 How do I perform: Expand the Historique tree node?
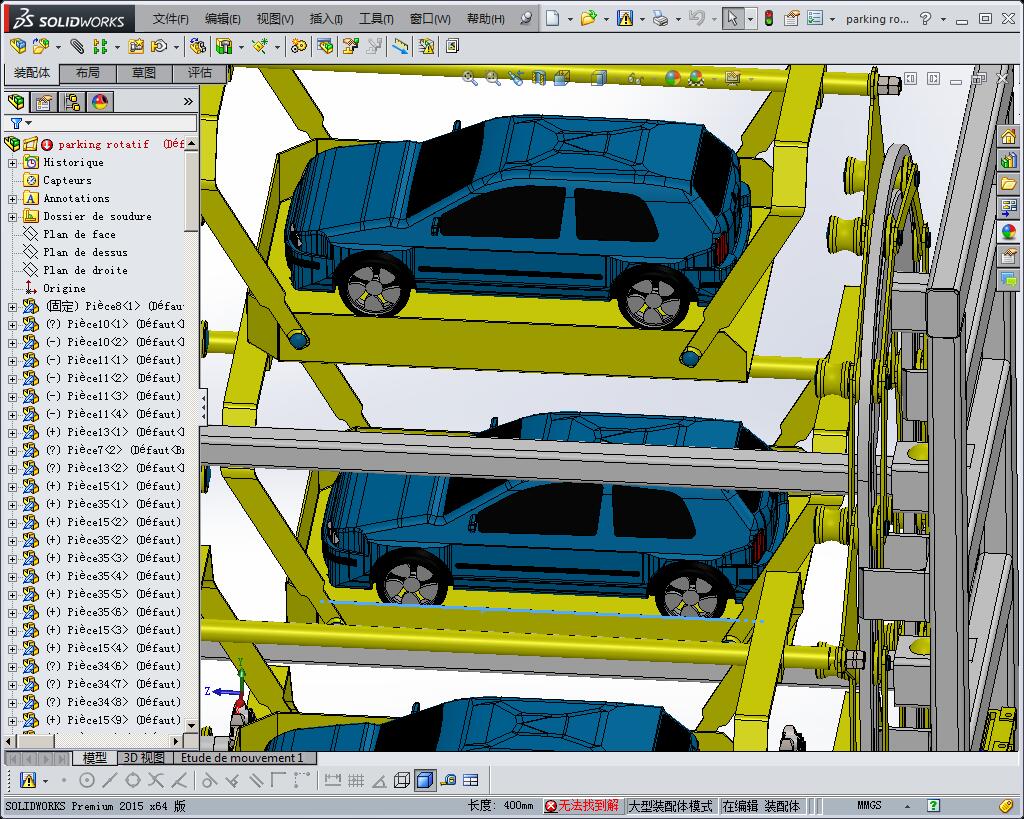[12, 163]
